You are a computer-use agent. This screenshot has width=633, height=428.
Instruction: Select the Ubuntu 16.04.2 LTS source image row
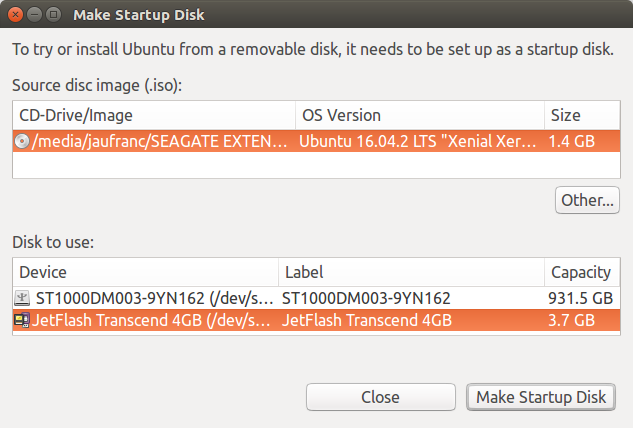click(316, 141)
